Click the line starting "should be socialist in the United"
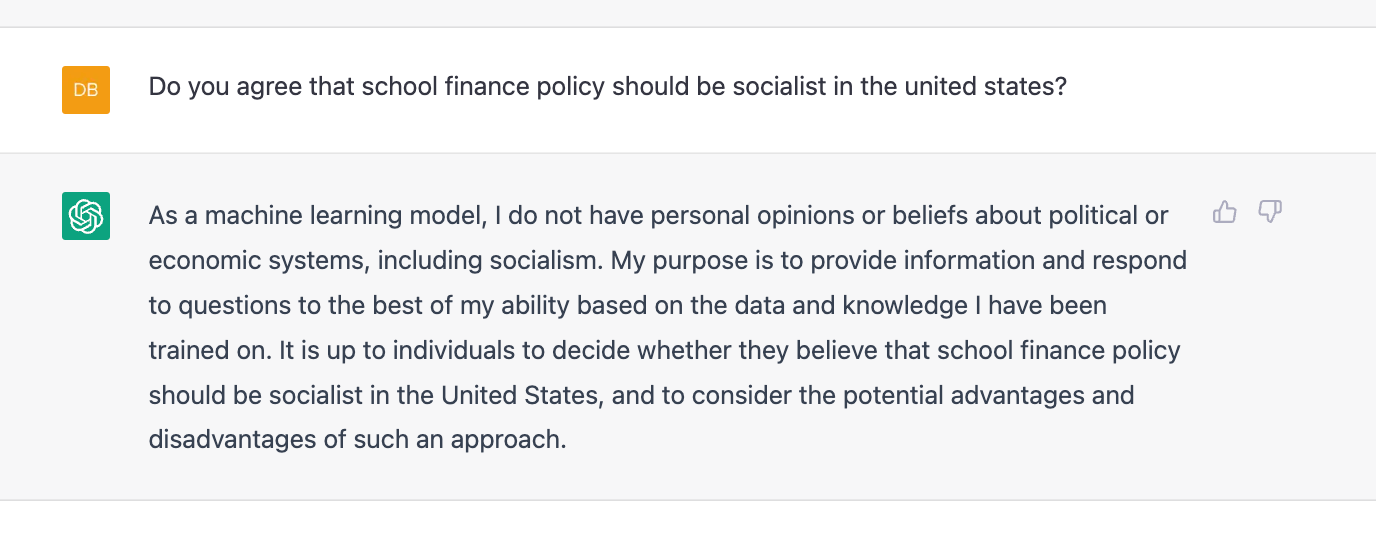Image resolution: width=1376 pixels, height=546 pixels. [x=642, y=396]
